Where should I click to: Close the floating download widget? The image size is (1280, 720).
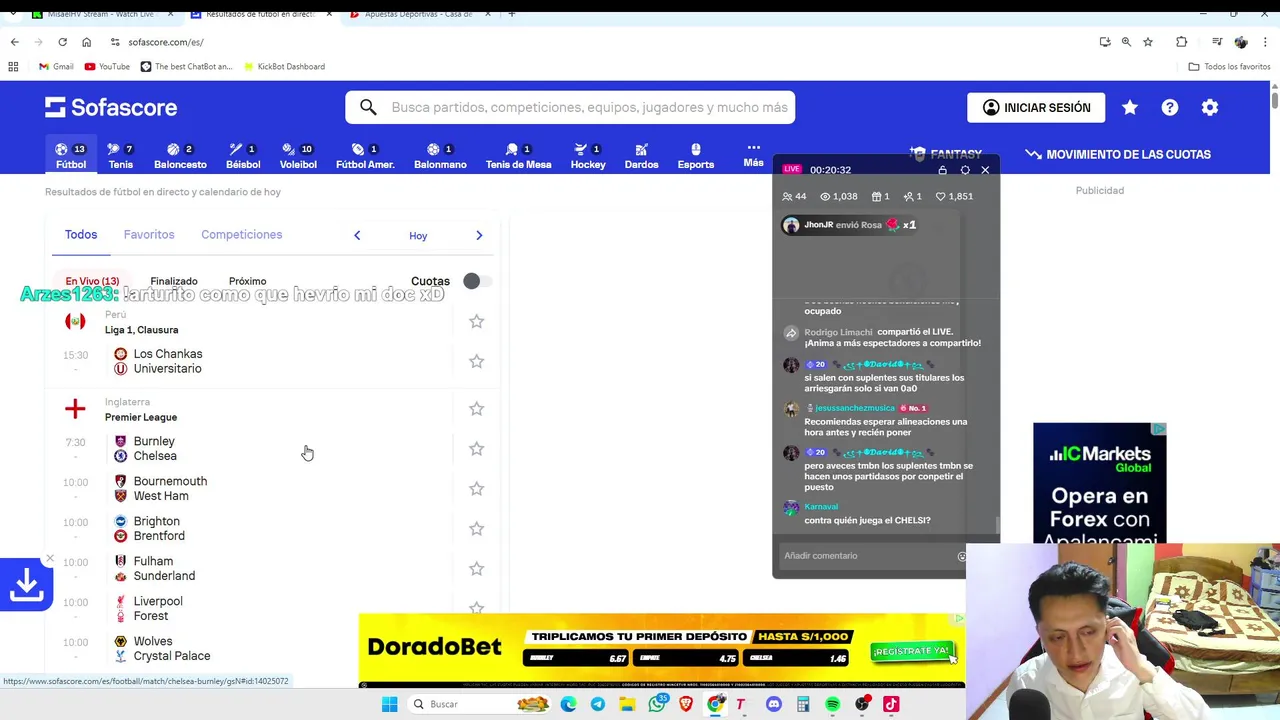coord(50,558)
